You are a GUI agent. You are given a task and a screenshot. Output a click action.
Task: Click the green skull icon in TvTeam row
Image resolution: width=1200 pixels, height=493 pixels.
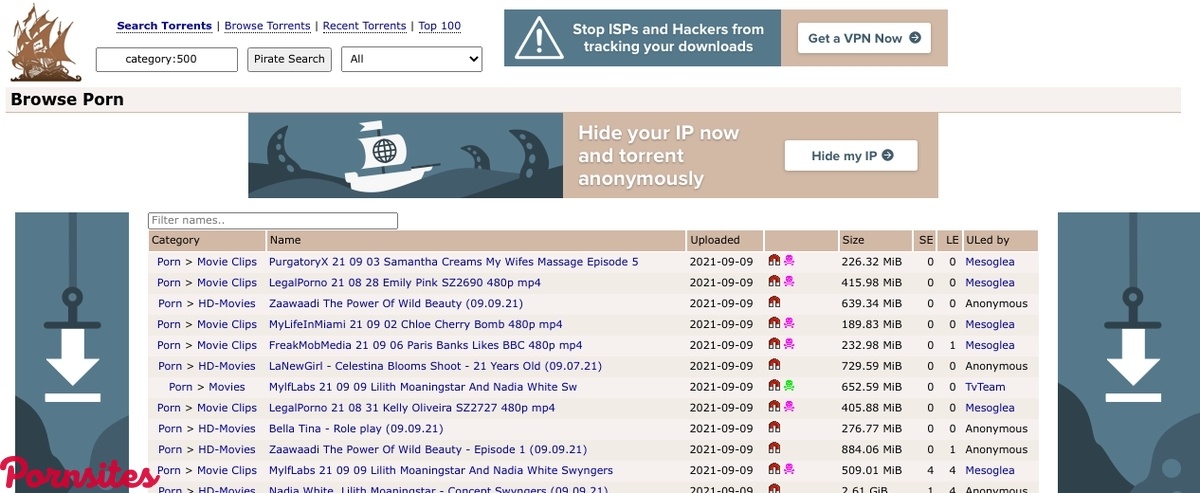[789, 387]
